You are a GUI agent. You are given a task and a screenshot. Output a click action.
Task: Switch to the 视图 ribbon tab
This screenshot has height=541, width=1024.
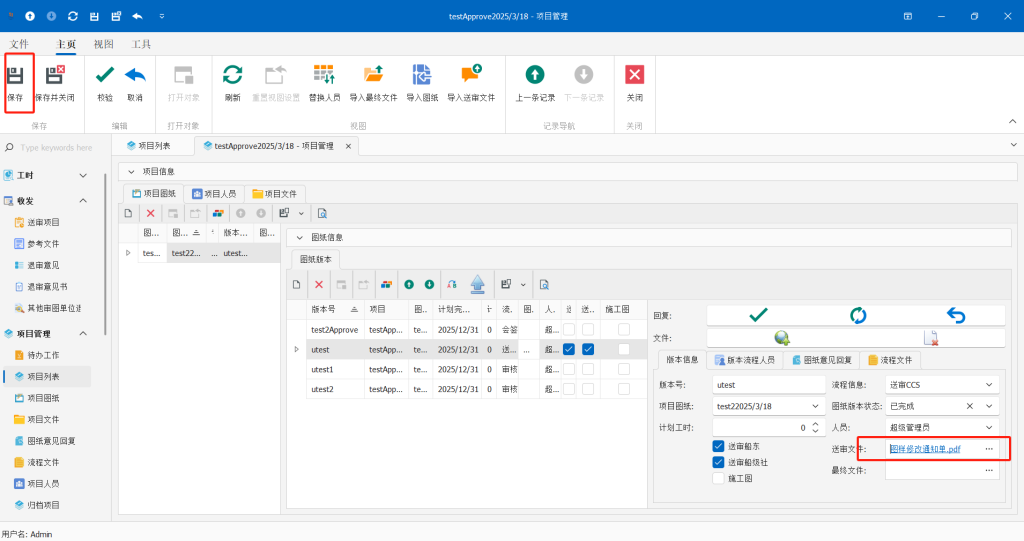103,44
